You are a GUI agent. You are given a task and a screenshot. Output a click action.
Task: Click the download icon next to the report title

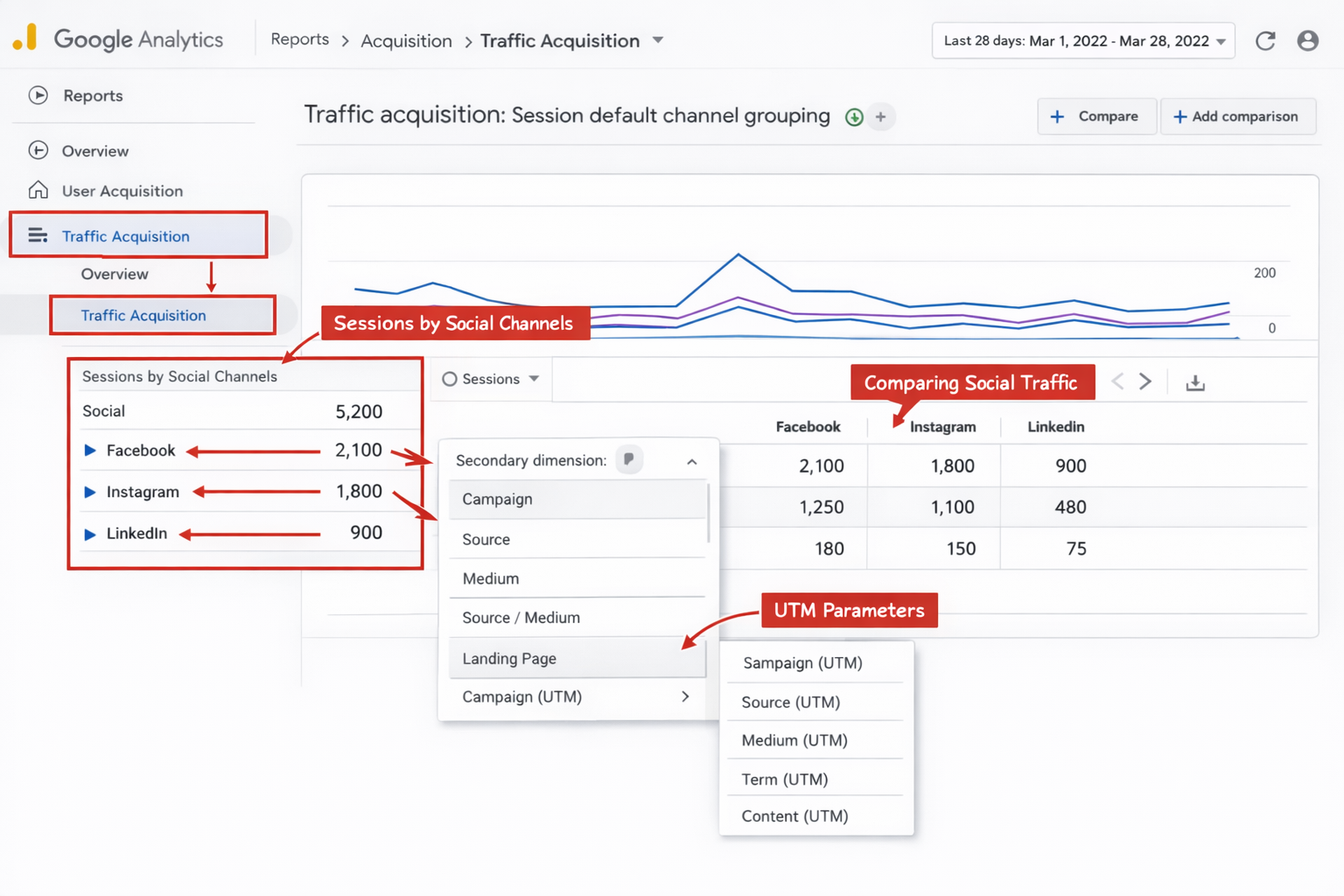(x=854, y=116)
